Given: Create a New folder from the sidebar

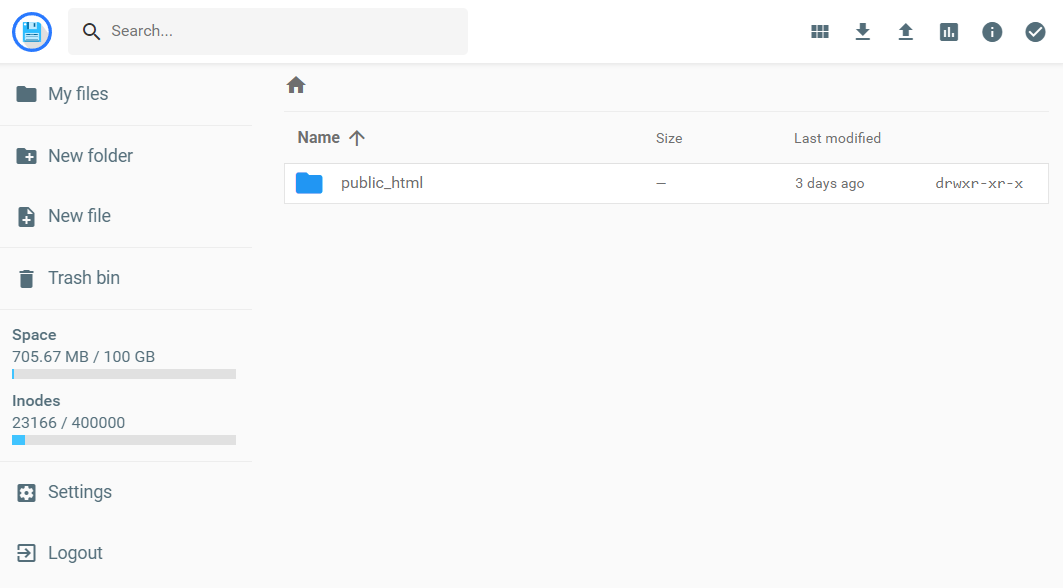Looking at the screenshot, I should 90,156.
